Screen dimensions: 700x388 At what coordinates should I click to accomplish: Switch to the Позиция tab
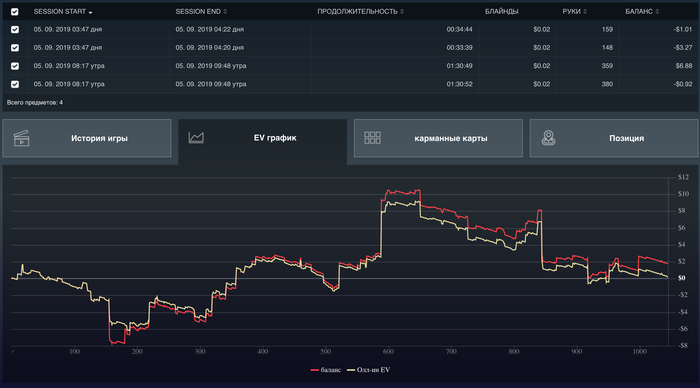[614, 138]
